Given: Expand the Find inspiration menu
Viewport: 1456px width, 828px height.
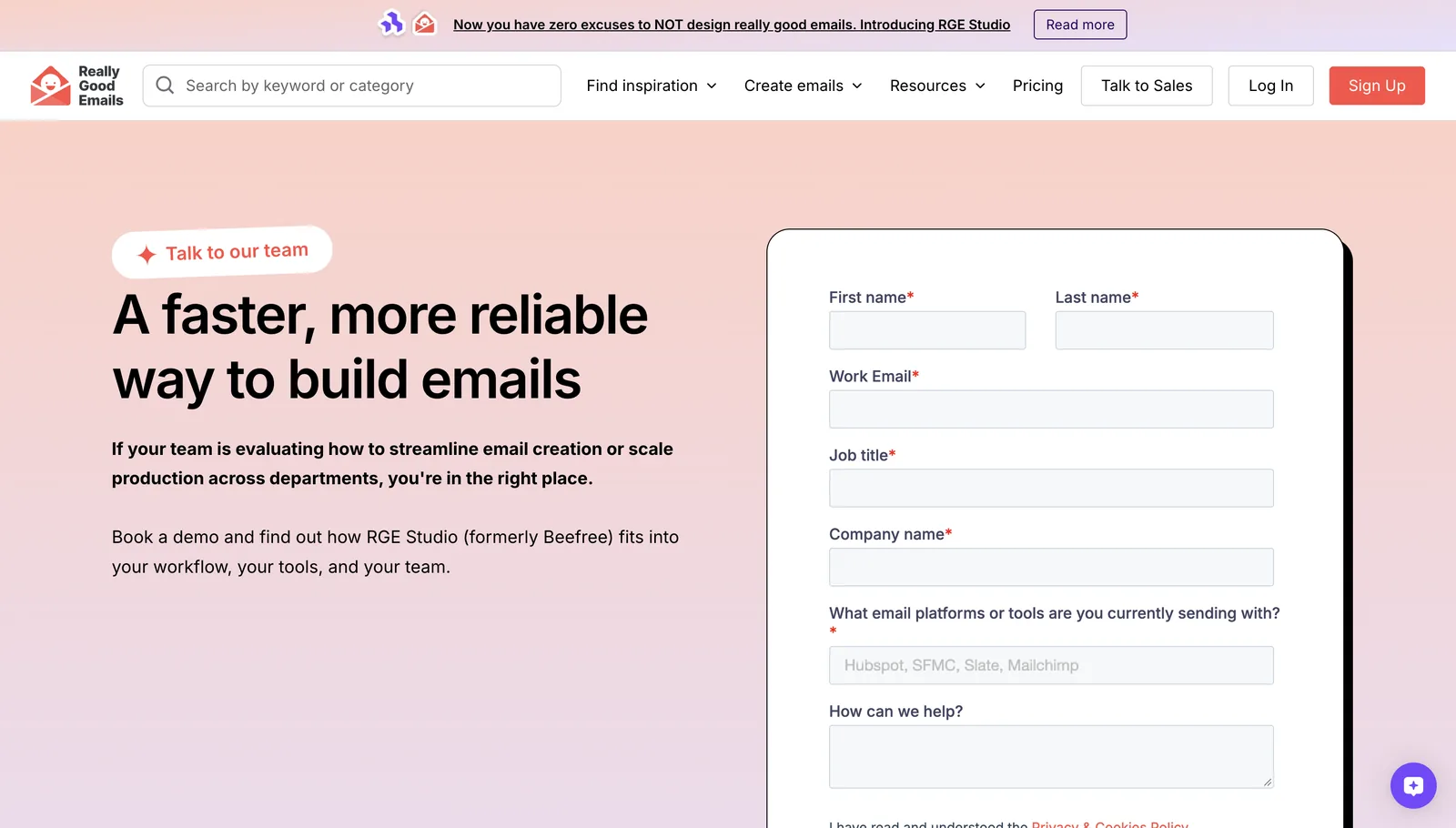Looking at the screenshot, I should (652, 86).
